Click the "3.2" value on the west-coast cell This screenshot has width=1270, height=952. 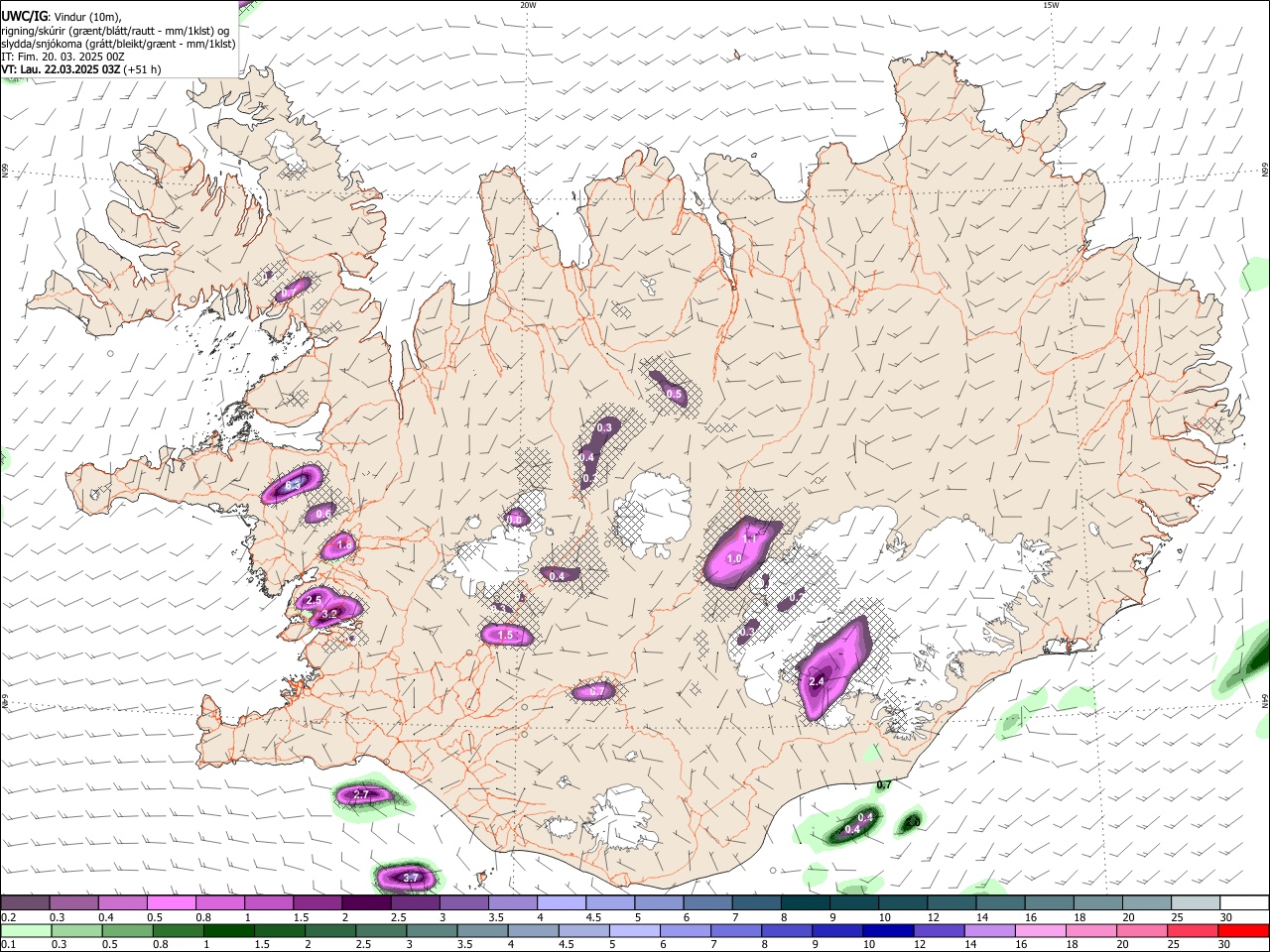pyautogui.click(x=331, y=614)
